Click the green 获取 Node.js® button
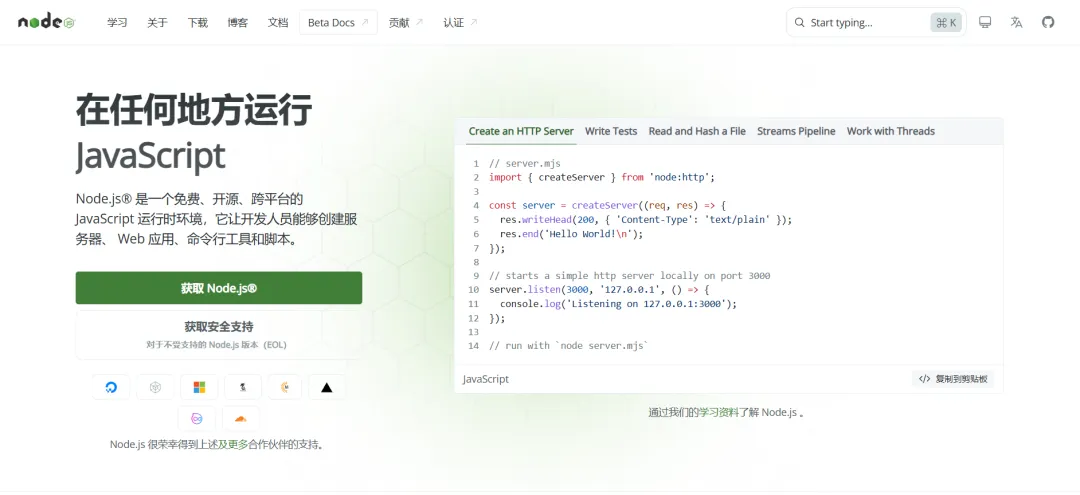Viewport: 1080px width, 495px height. 219,288
